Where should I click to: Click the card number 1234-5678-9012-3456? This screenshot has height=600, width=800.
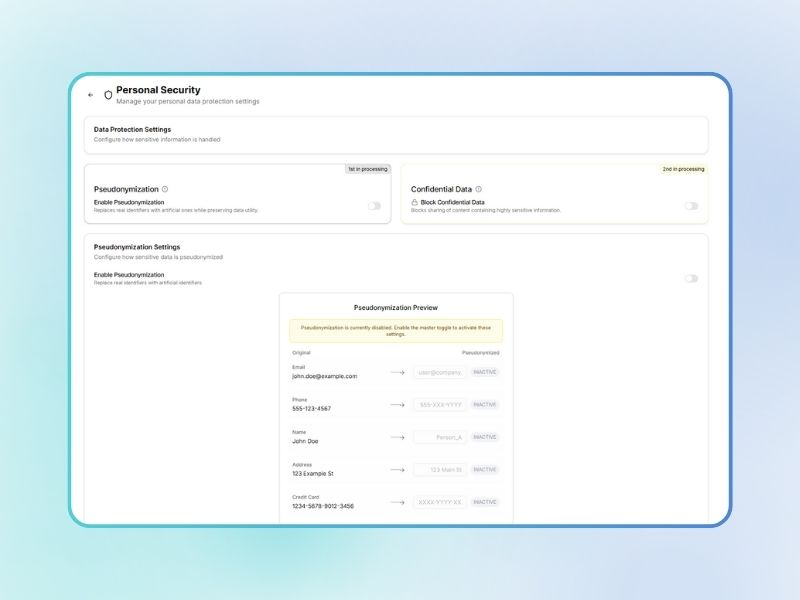pos(323,506)
